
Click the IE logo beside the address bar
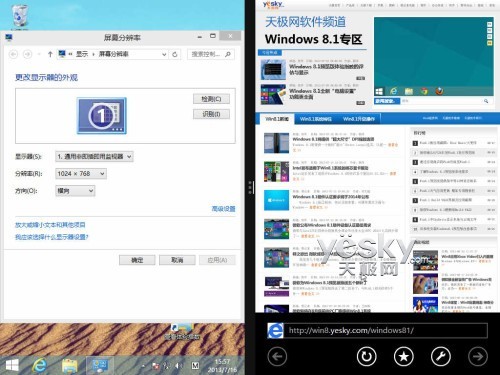click(275, 331)
